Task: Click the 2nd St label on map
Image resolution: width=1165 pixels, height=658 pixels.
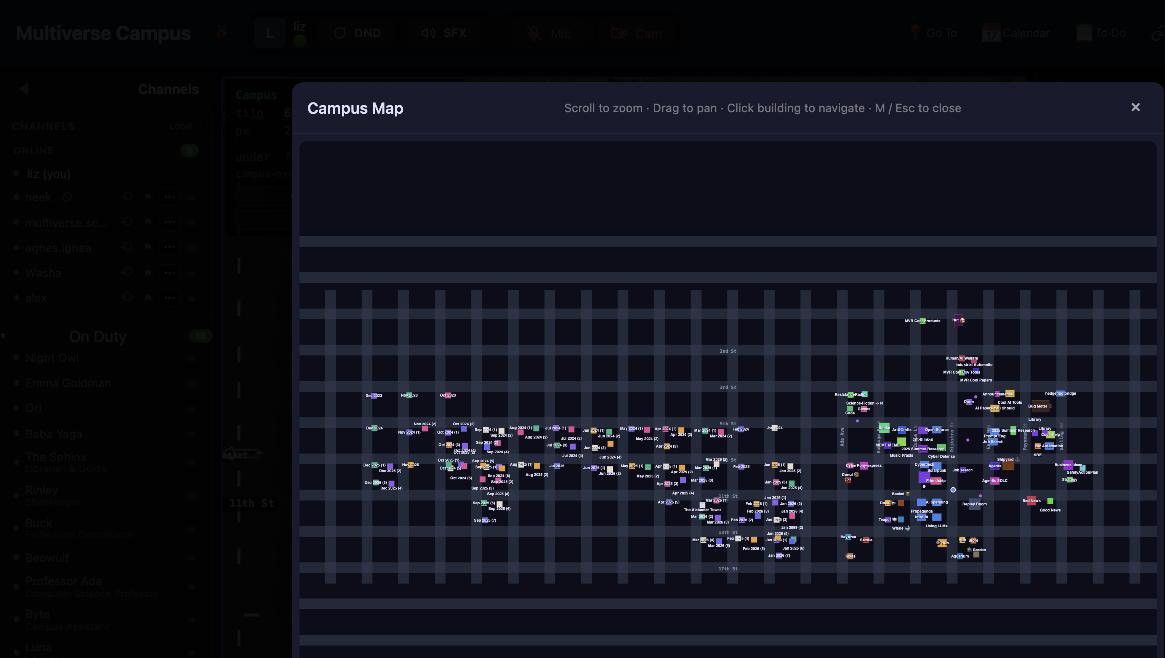Action: (728, 351)
